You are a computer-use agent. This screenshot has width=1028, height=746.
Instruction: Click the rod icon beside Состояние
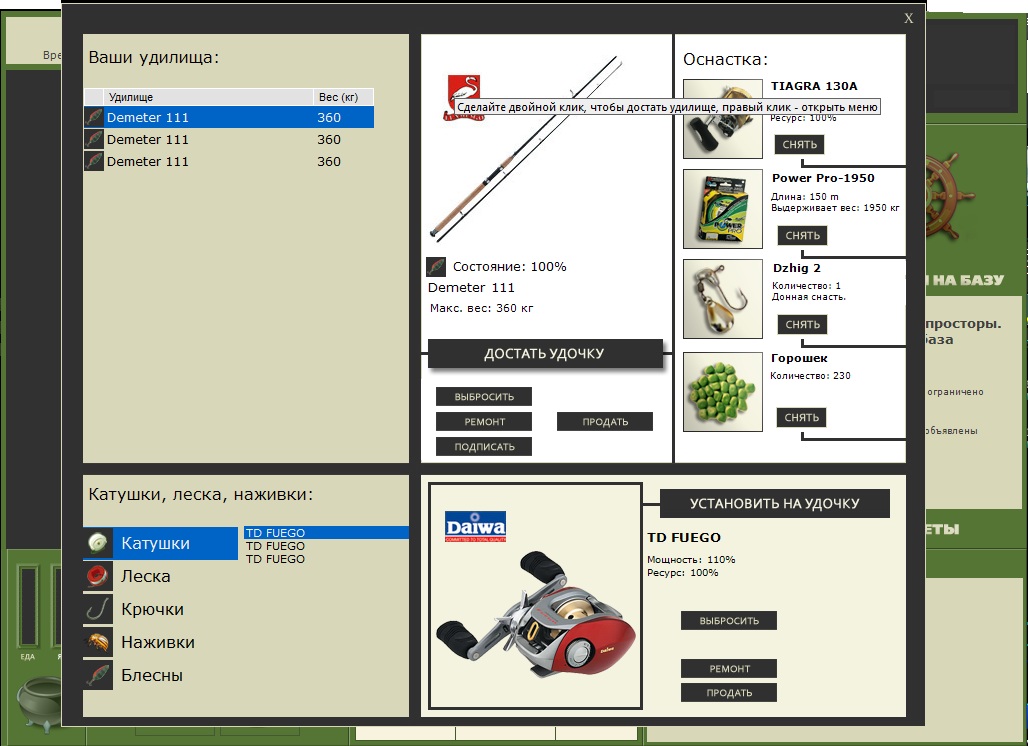tap(436, 267)
